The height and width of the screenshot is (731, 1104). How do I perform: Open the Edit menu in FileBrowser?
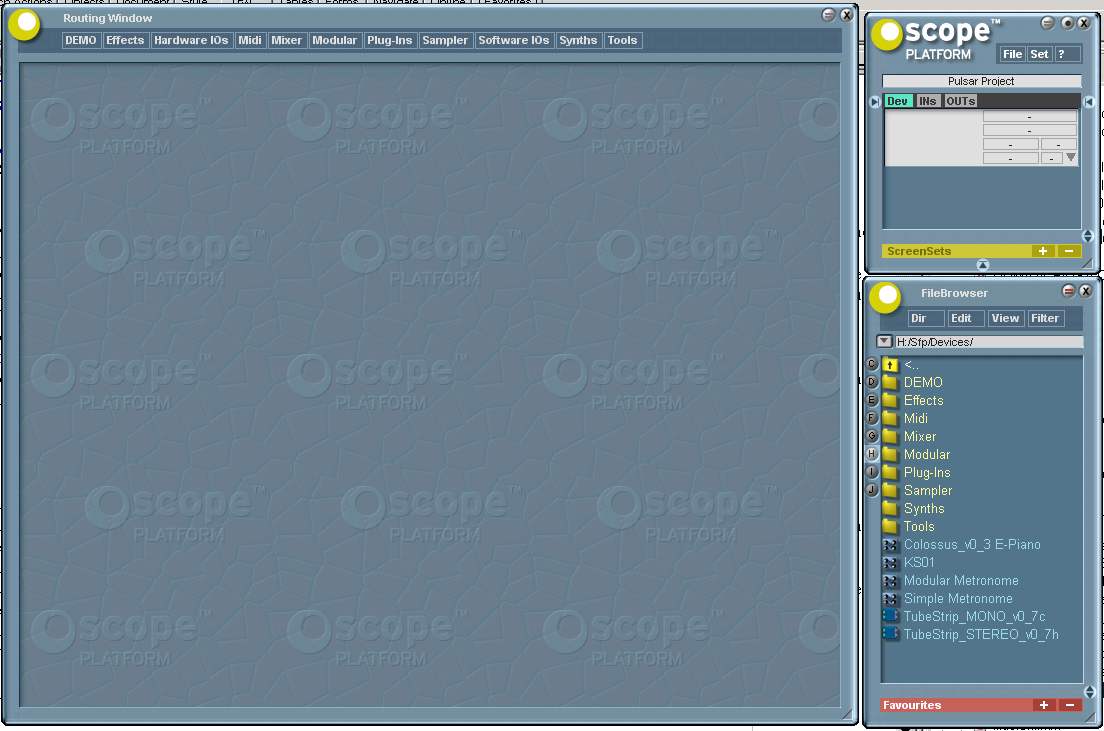point(965,318)
